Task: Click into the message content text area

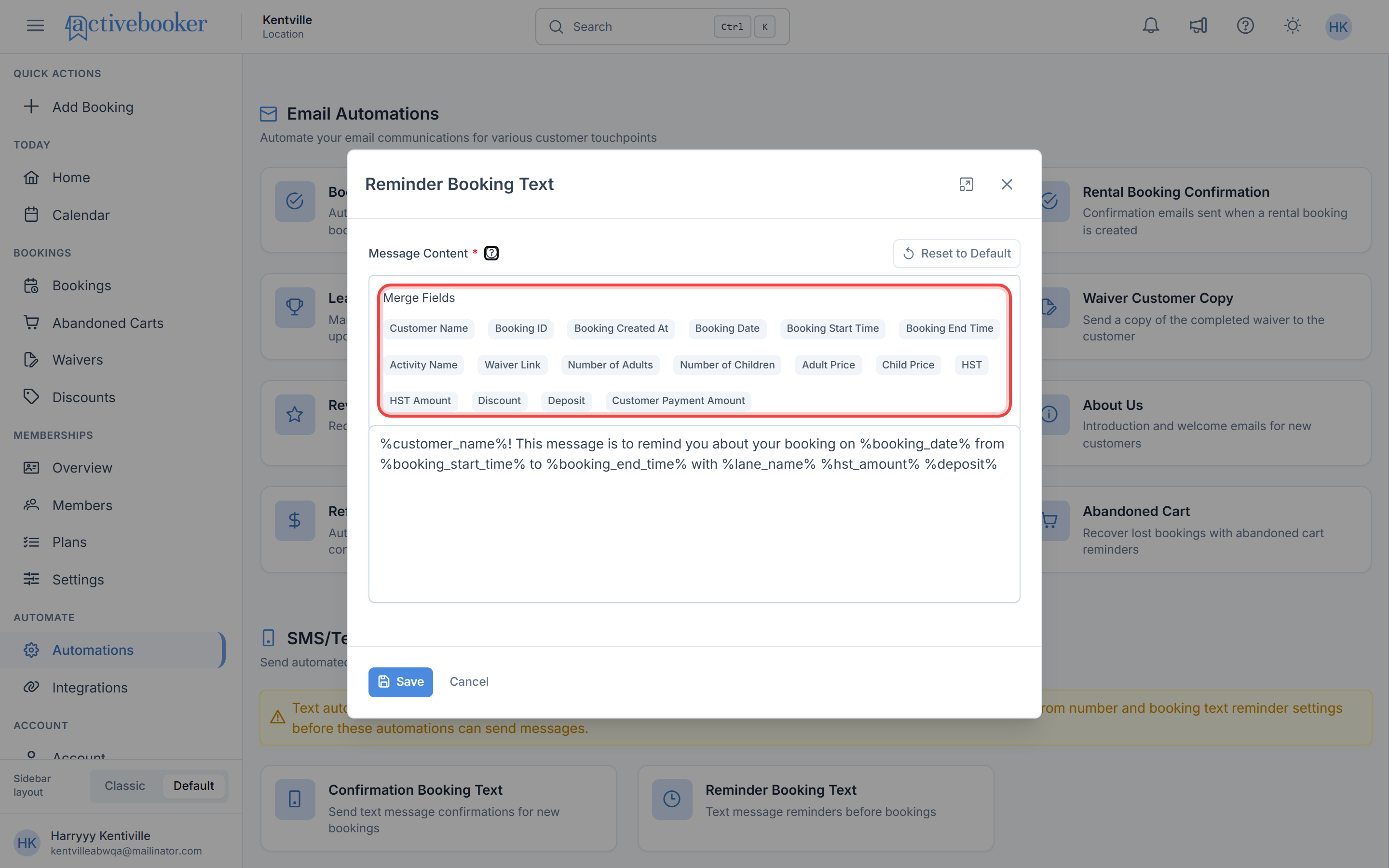Action: pos(694,514)
